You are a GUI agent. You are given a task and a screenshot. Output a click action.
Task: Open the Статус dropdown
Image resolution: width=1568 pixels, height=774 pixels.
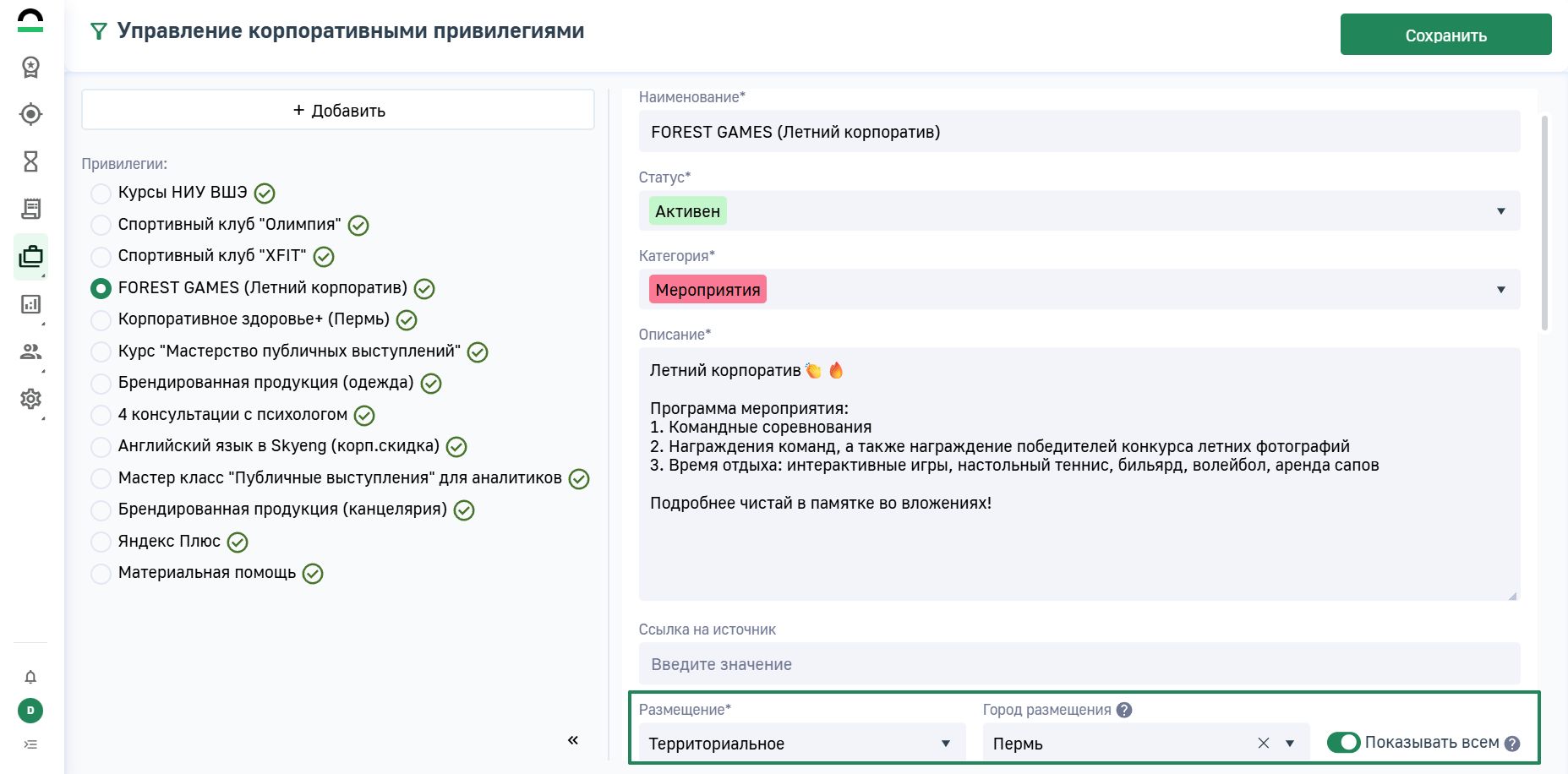[1079, 211]
